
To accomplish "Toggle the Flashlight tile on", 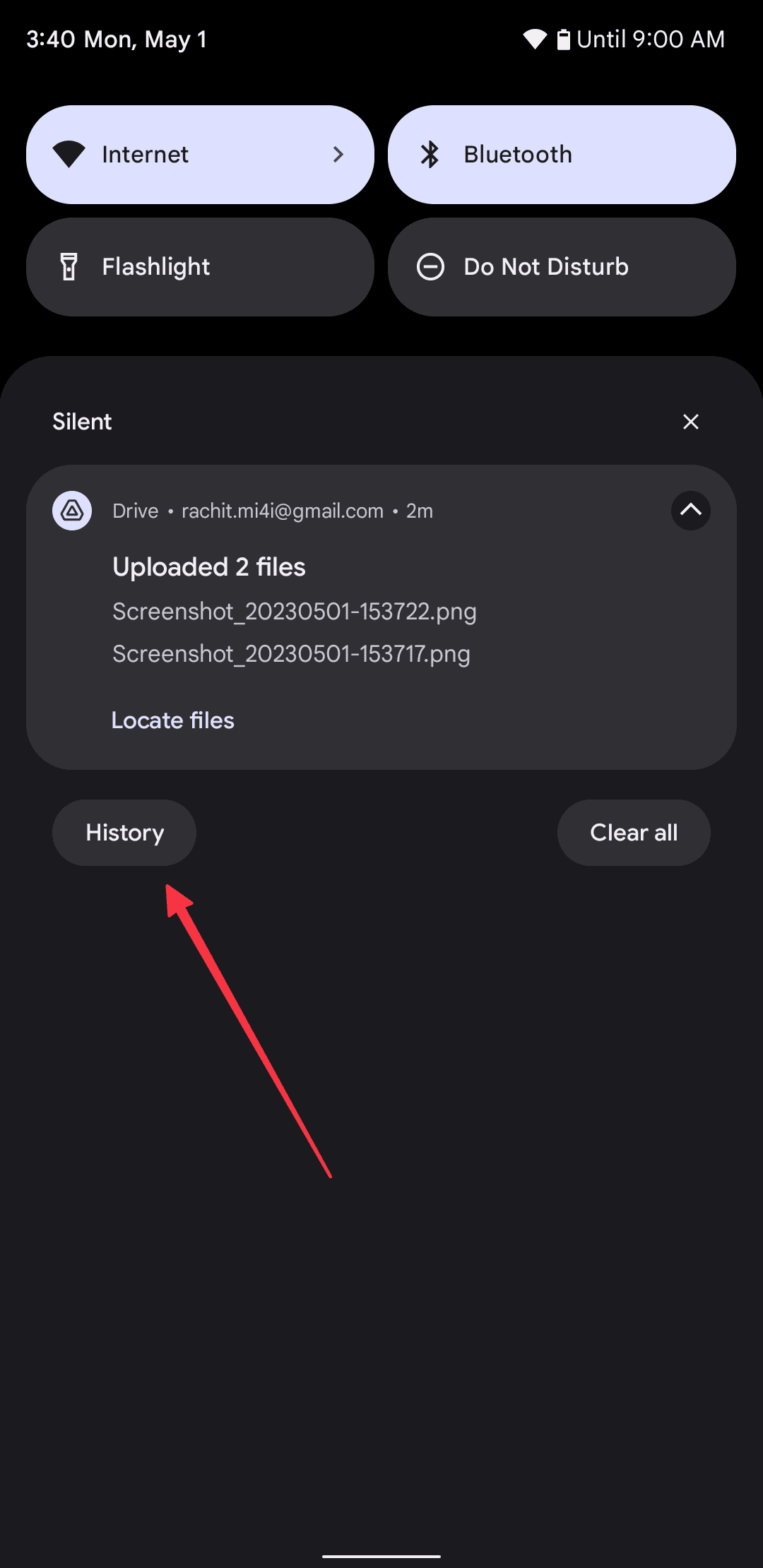I will click(199, 266).
